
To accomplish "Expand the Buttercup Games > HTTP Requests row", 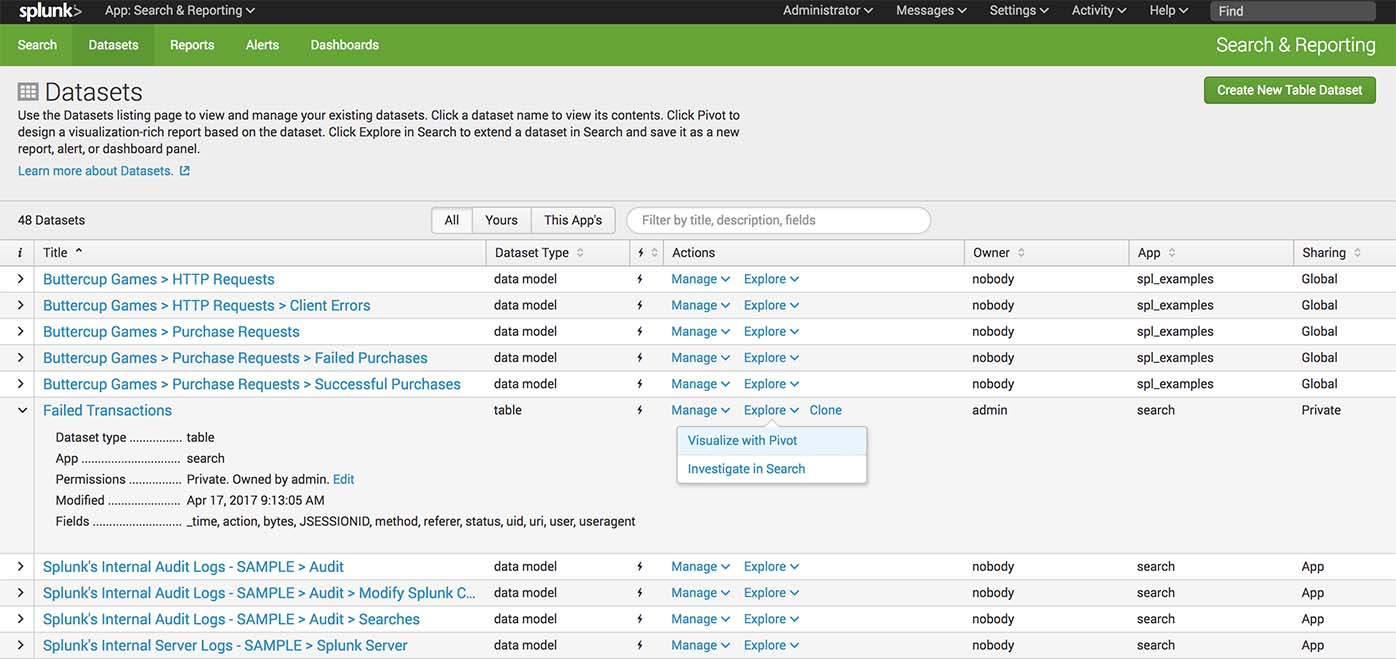I will 21,279.
